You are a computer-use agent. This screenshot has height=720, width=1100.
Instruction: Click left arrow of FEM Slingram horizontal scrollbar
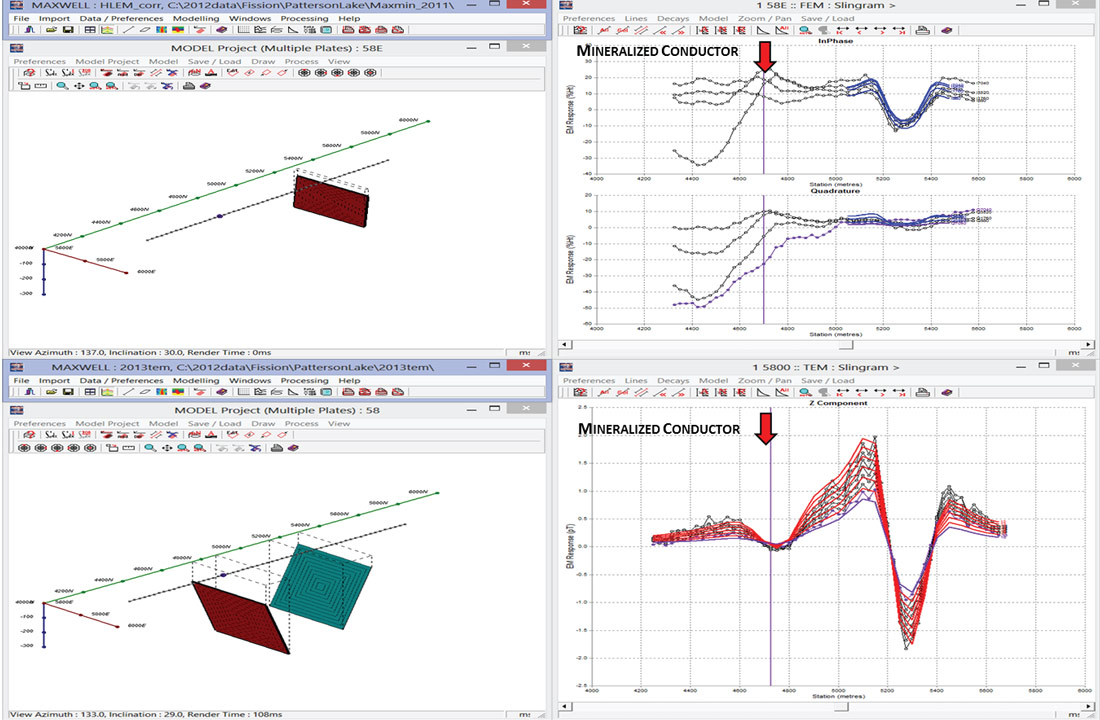[x=565, y=345]
